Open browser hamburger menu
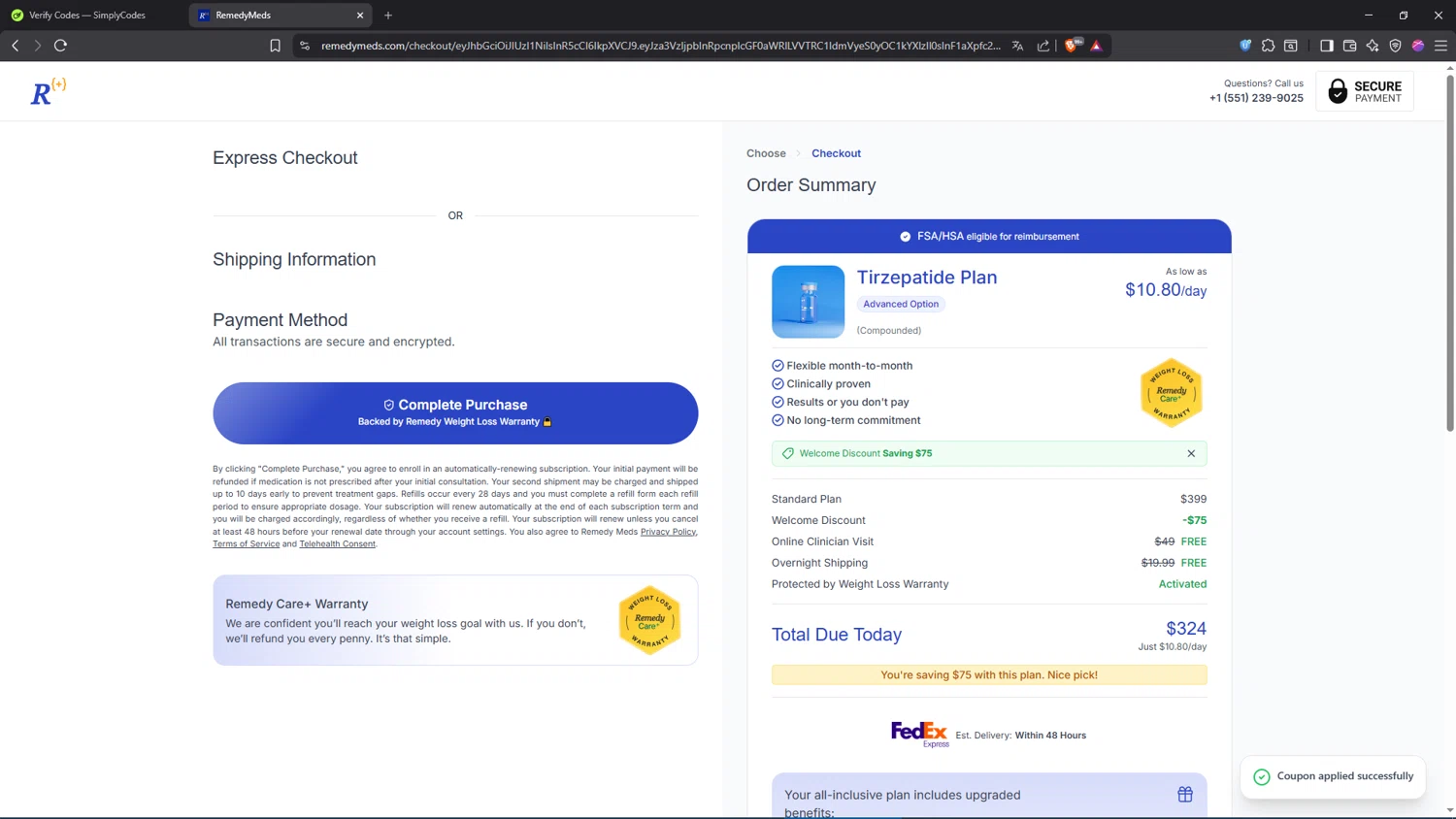 (1440, 46)
